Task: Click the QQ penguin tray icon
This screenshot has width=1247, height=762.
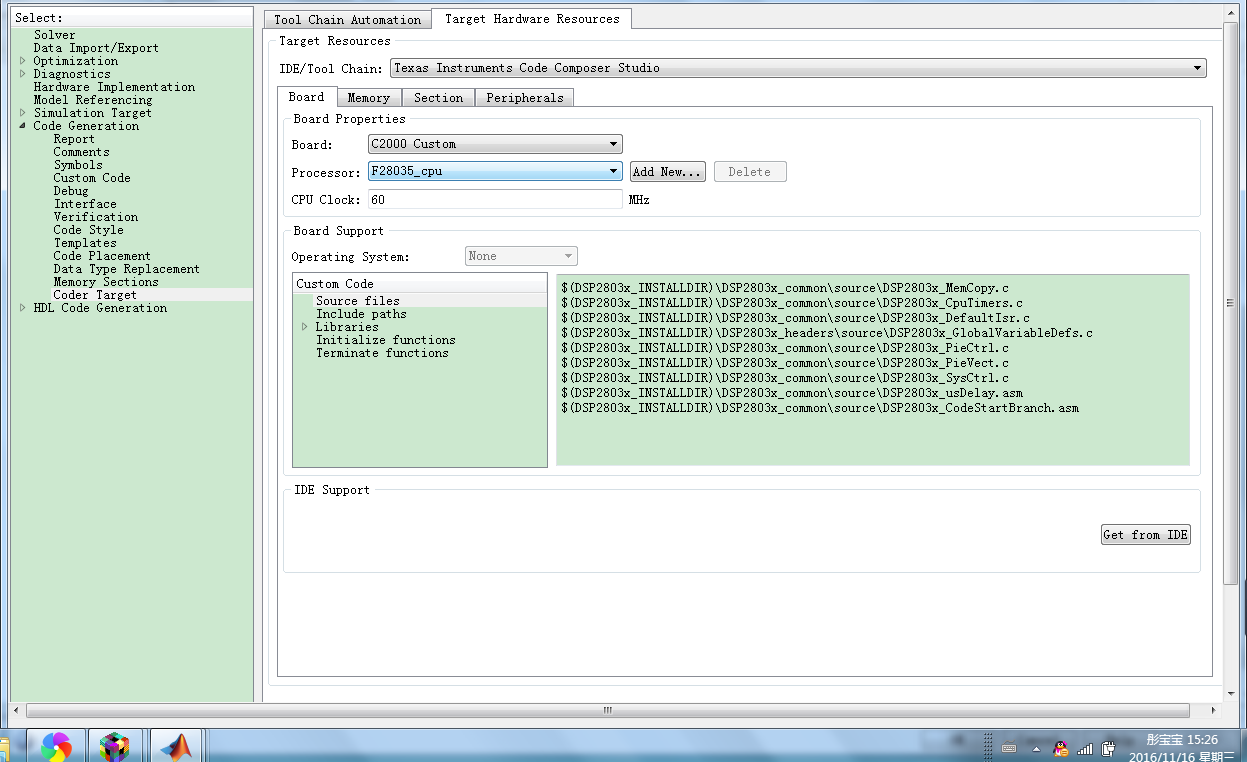Action: pyautogui.click(x=1061, y=748)
